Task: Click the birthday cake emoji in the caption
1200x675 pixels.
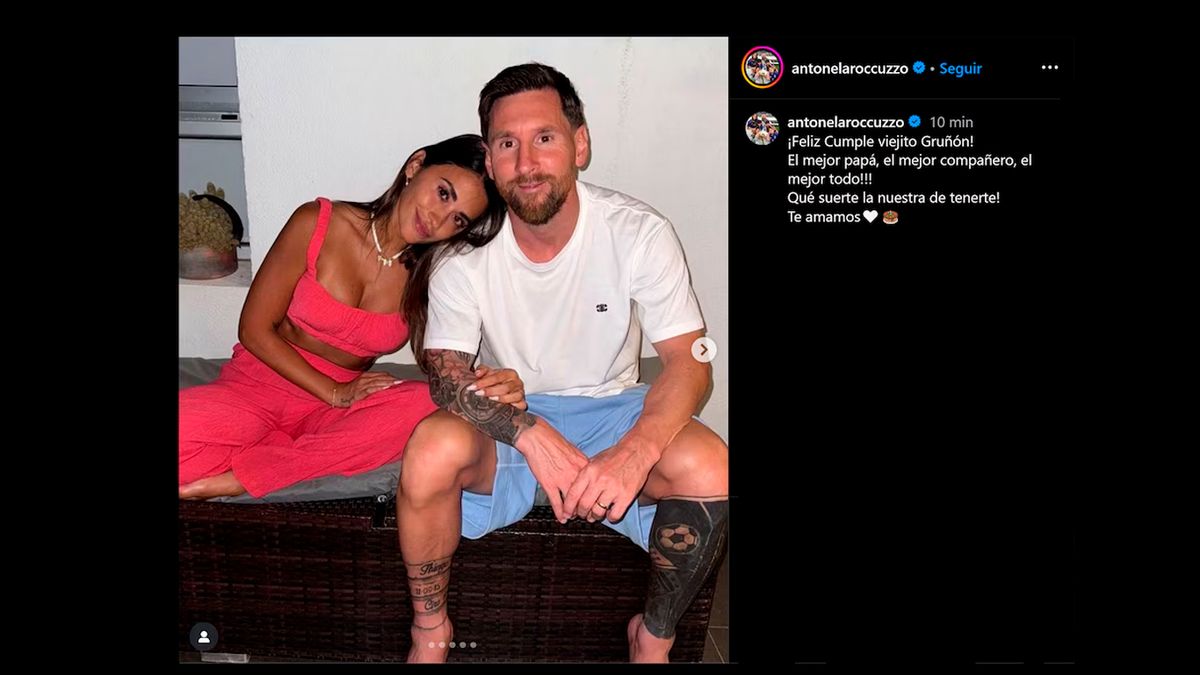Action: point(890,217)
